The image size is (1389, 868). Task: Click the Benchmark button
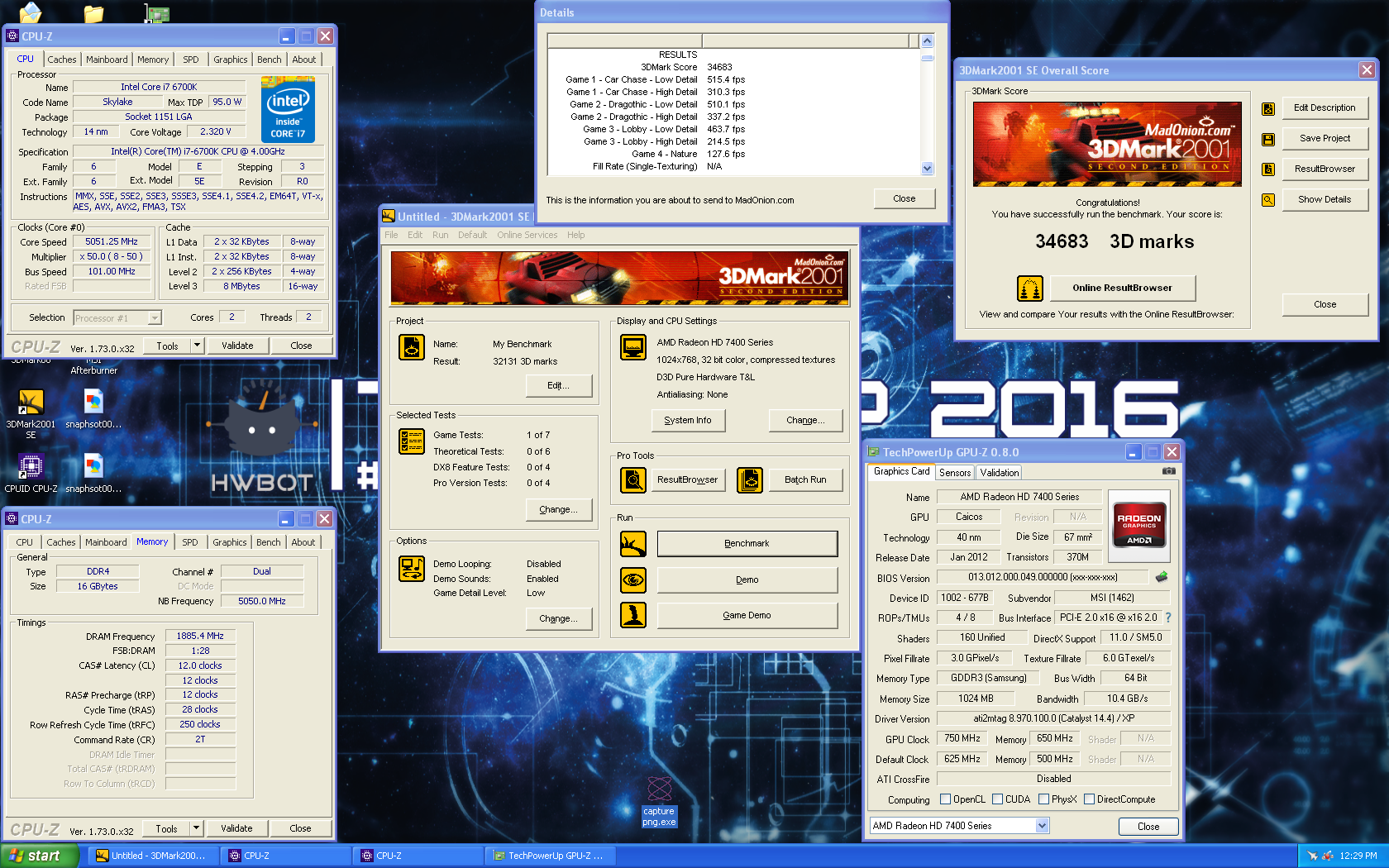point(747,543)
